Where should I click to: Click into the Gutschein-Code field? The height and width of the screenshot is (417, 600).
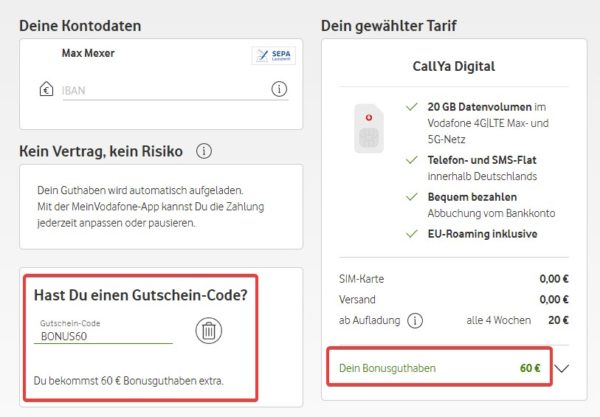105,337
